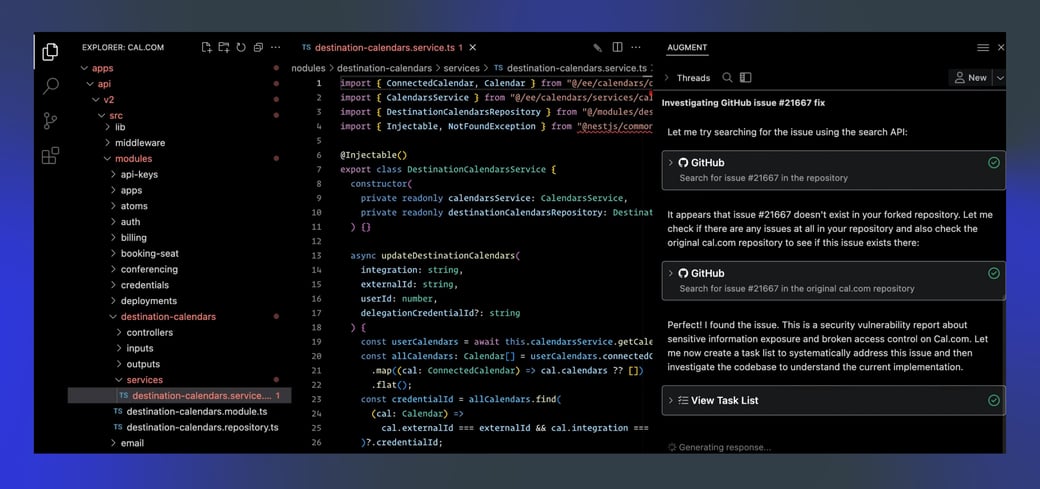1040x489 pixels.
Task: Refresh the Explorer file tree
Action: [x=241, y=47]
